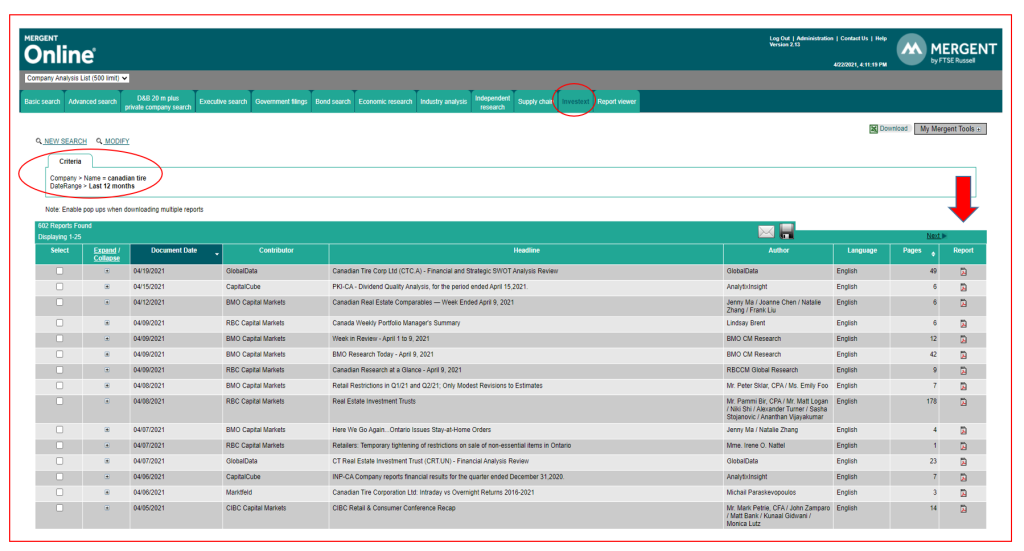1024x551 pixels.
Task: Sort by Document Date column arrow
Action: pyautogui.click(x=217, y=254)
